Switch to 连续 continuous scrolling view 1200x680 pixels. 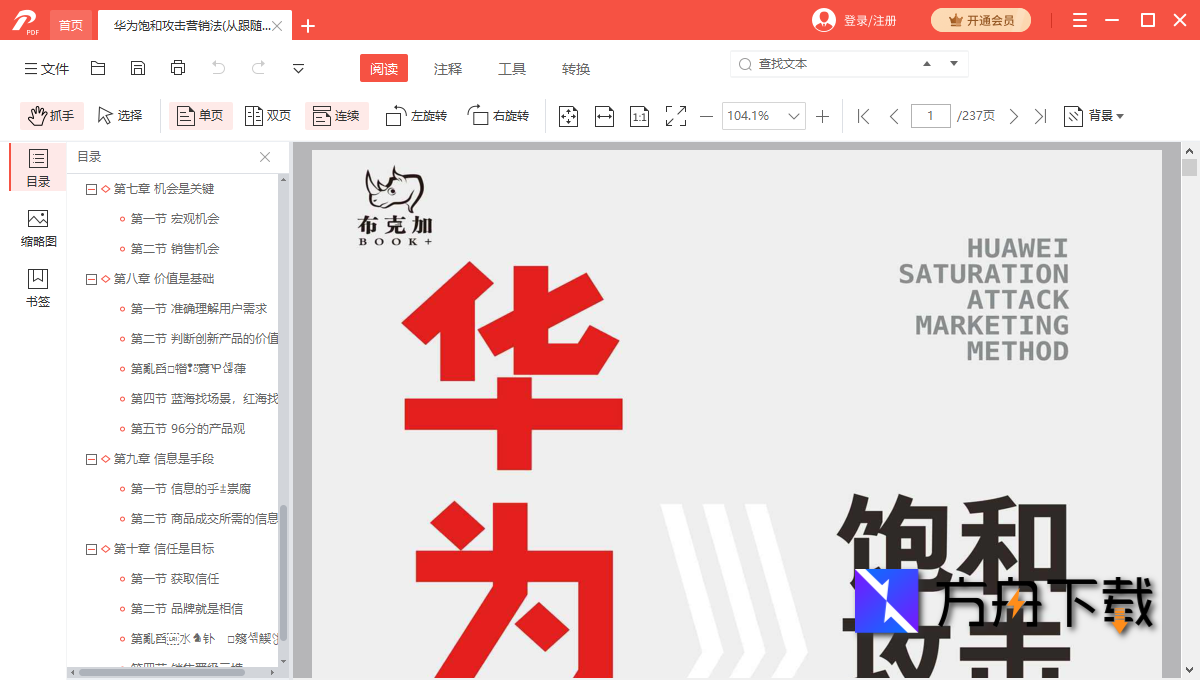[336, 115]
